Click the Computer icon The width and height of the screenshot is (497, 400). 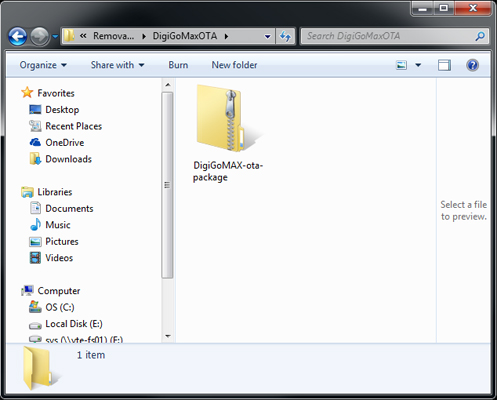(27, 291)
